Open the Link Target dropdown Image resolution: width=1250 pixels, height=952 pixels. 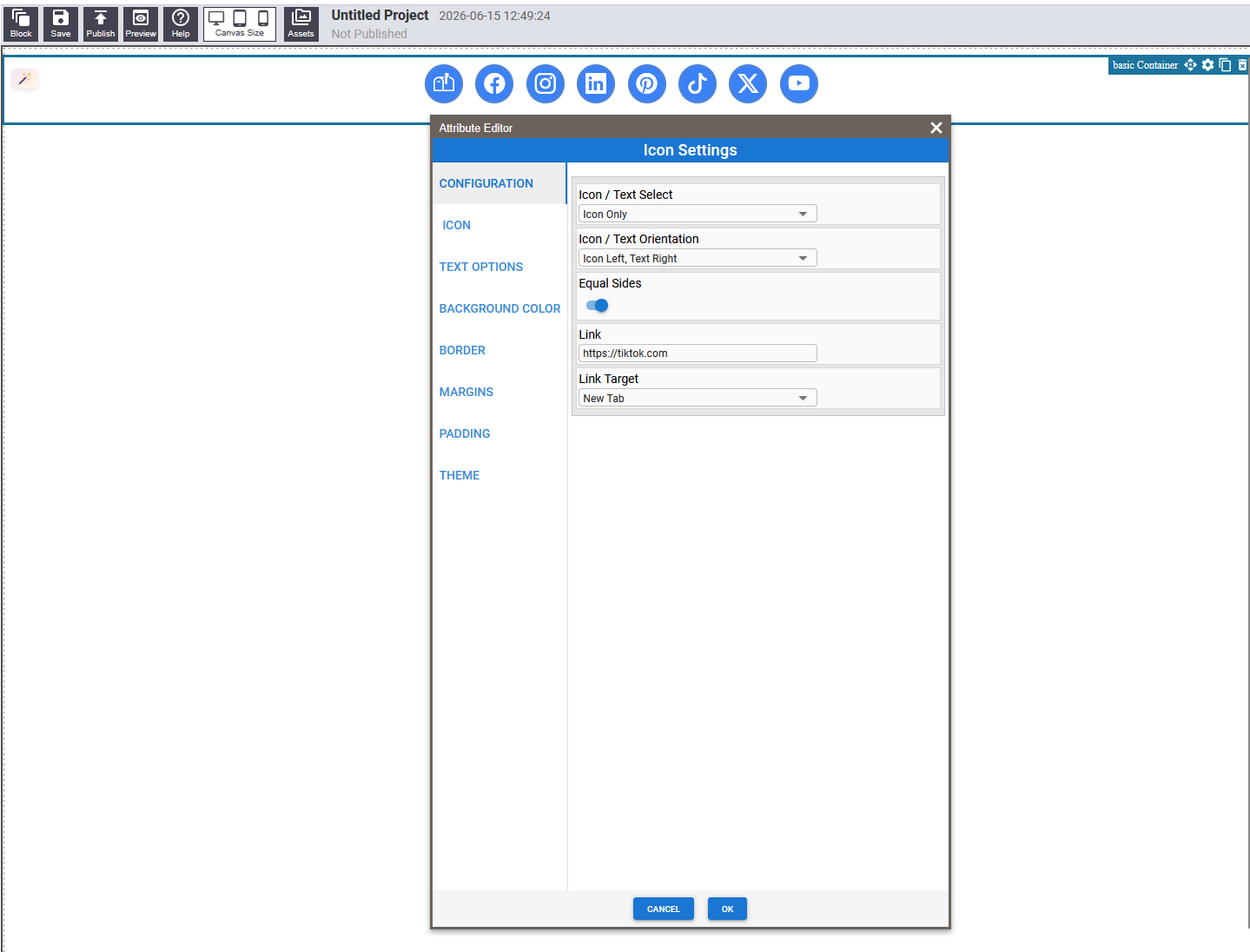click(698, 398)
